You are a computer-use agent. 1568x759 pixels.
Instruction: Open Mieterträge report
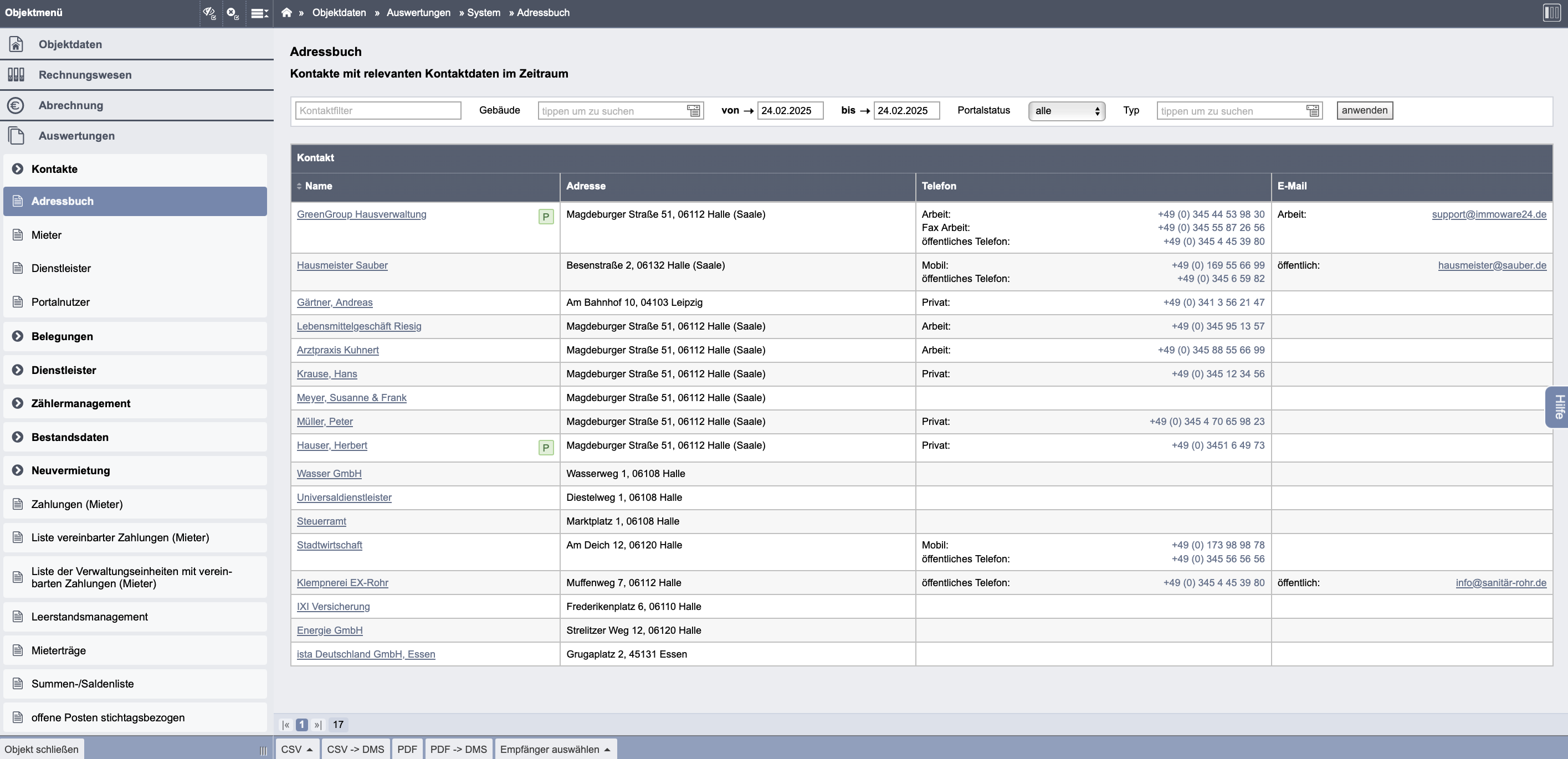point(135,650)
